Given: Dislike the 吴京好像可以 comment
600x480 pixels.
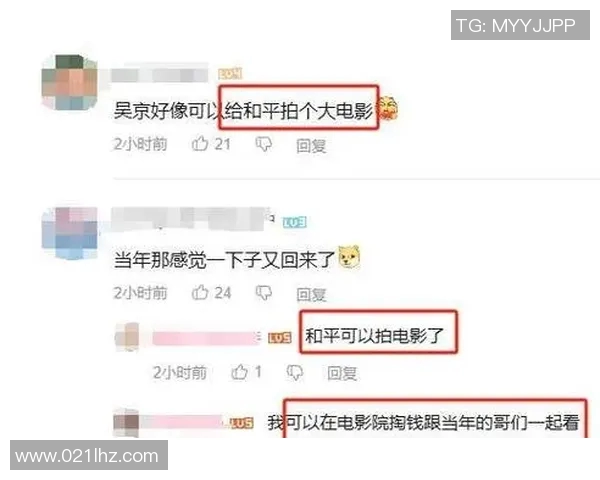Looking at the screenshot, I should [x=264, y=144].
